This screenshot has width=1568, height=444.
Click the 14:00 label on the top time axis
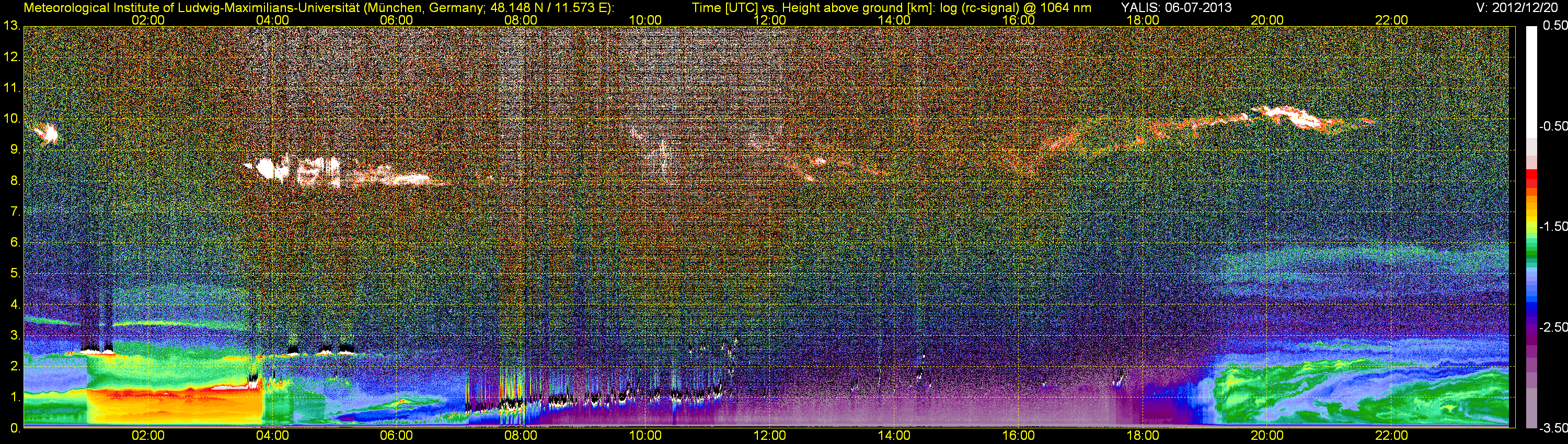click(894, 20)
